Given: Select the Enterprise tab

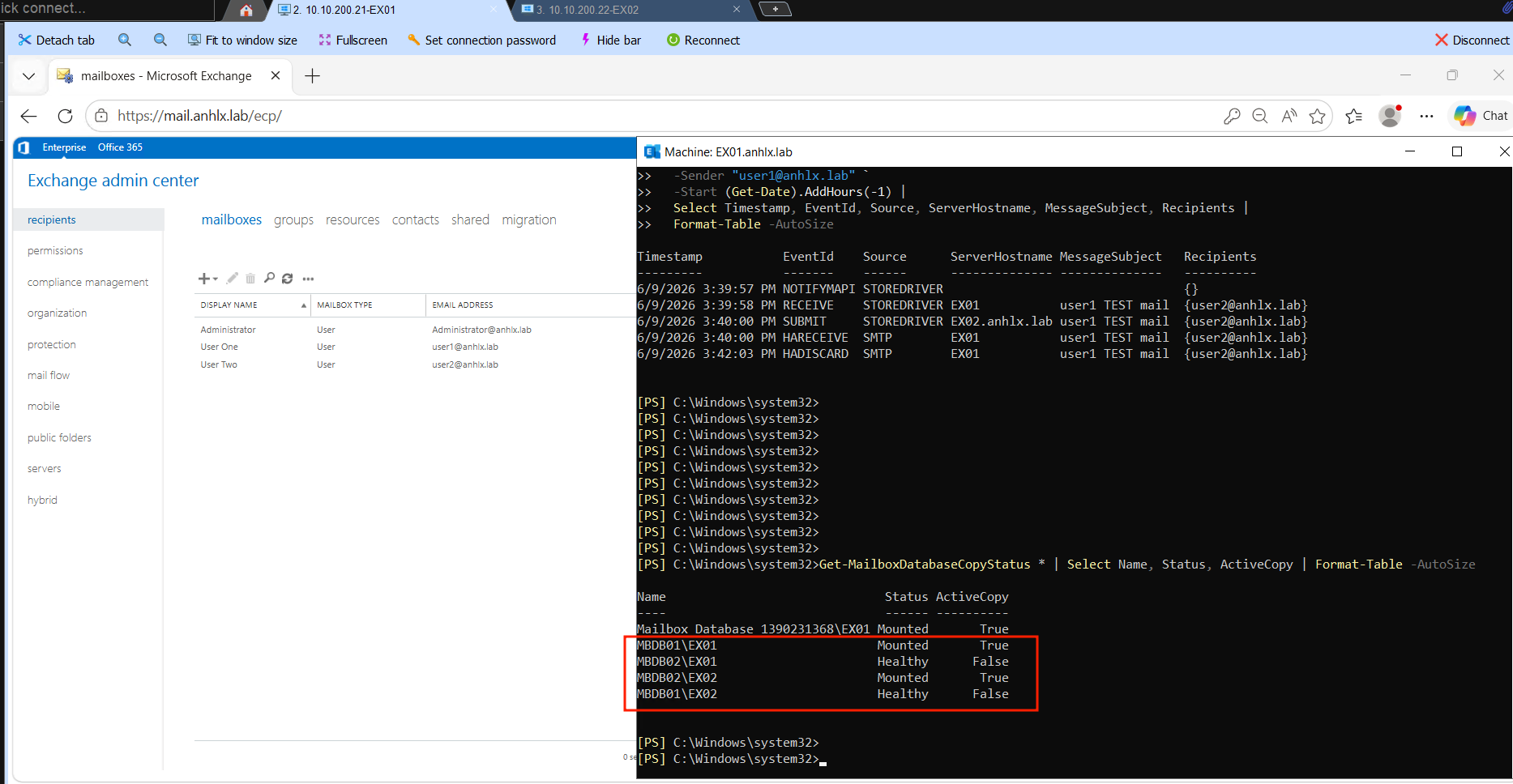Looking at the screenshot, I should [64, 147].
